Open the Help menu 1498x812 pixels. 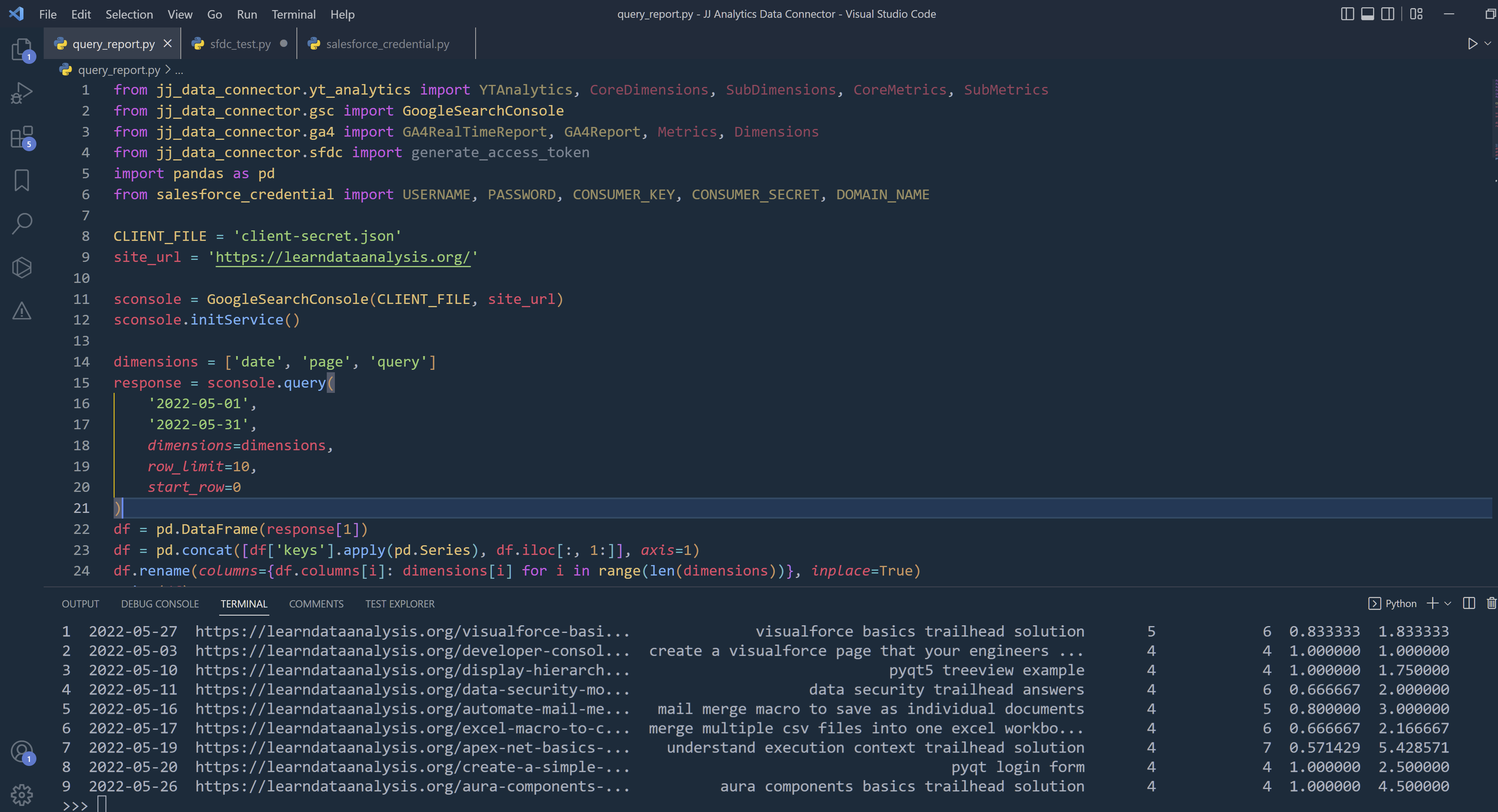343,14
